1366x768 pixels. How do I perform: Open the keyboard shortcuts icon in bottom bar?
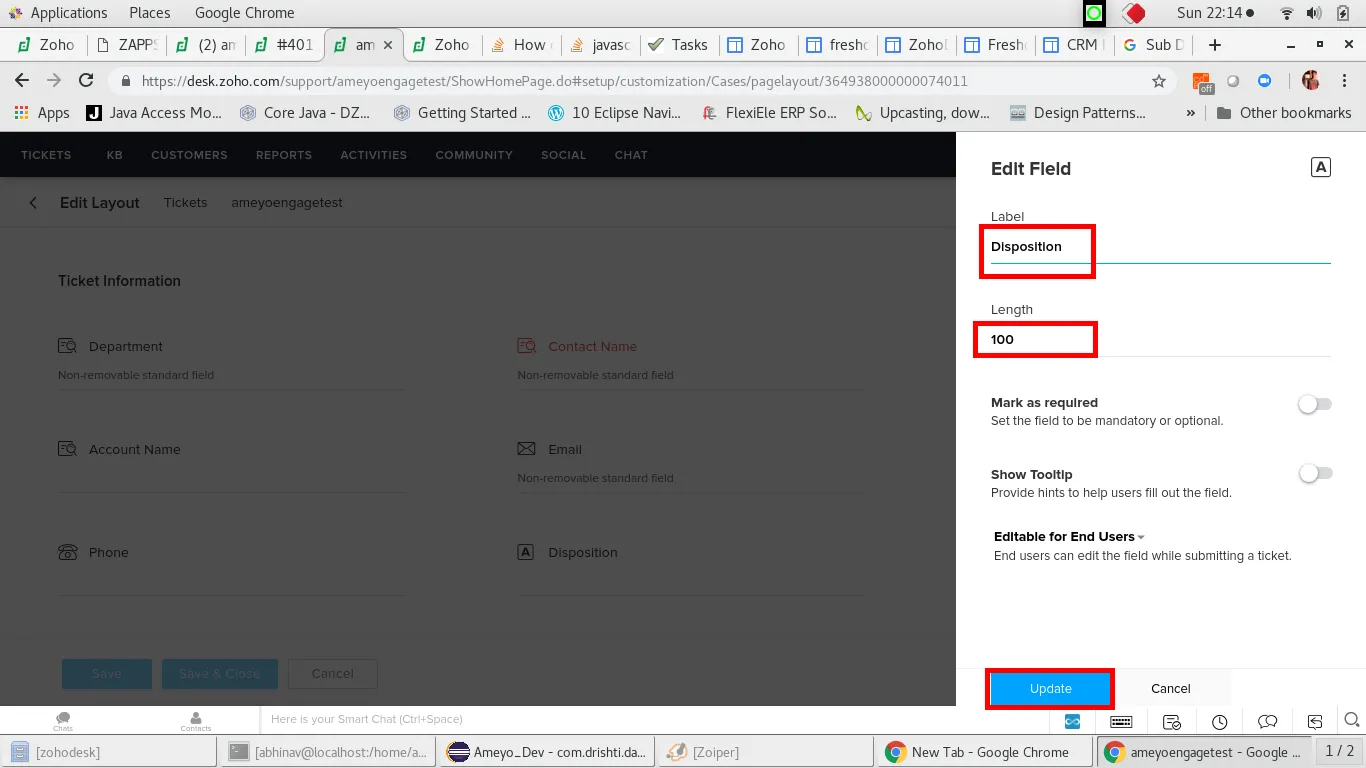1121,721
